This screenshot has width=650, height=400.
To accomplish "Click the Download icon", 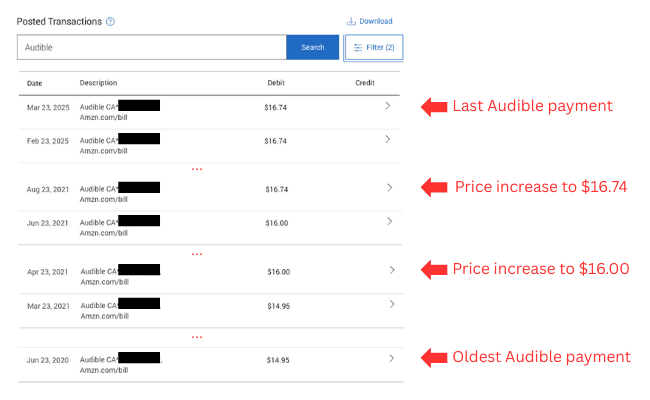I will click(351, 21).
